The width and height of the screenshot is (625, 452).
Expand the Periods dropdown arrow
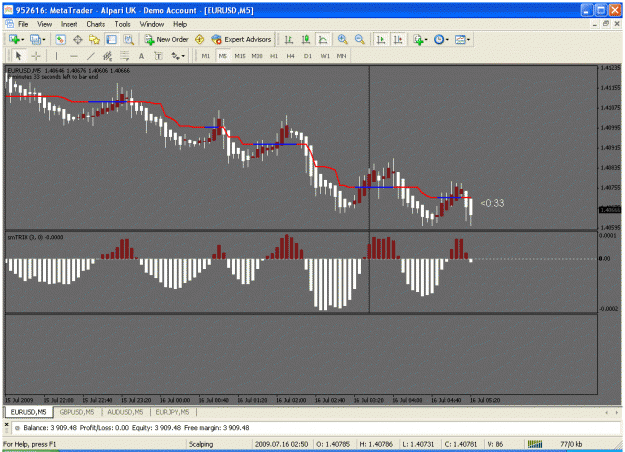(447, 40)
